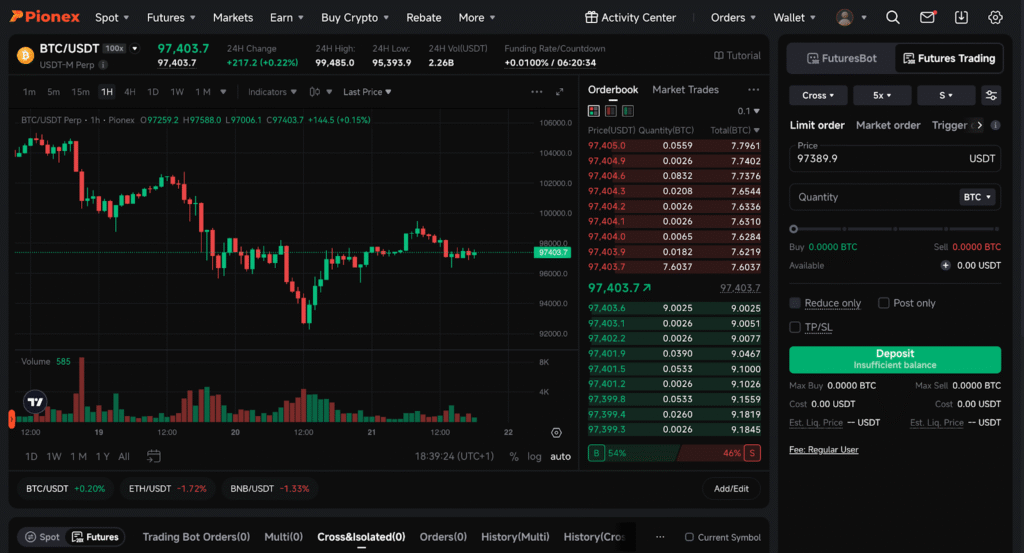The height and width of the screenshot is (553, 1024).
Task: Switch bottom panel to Futures
Action: (x=95, y=537)
